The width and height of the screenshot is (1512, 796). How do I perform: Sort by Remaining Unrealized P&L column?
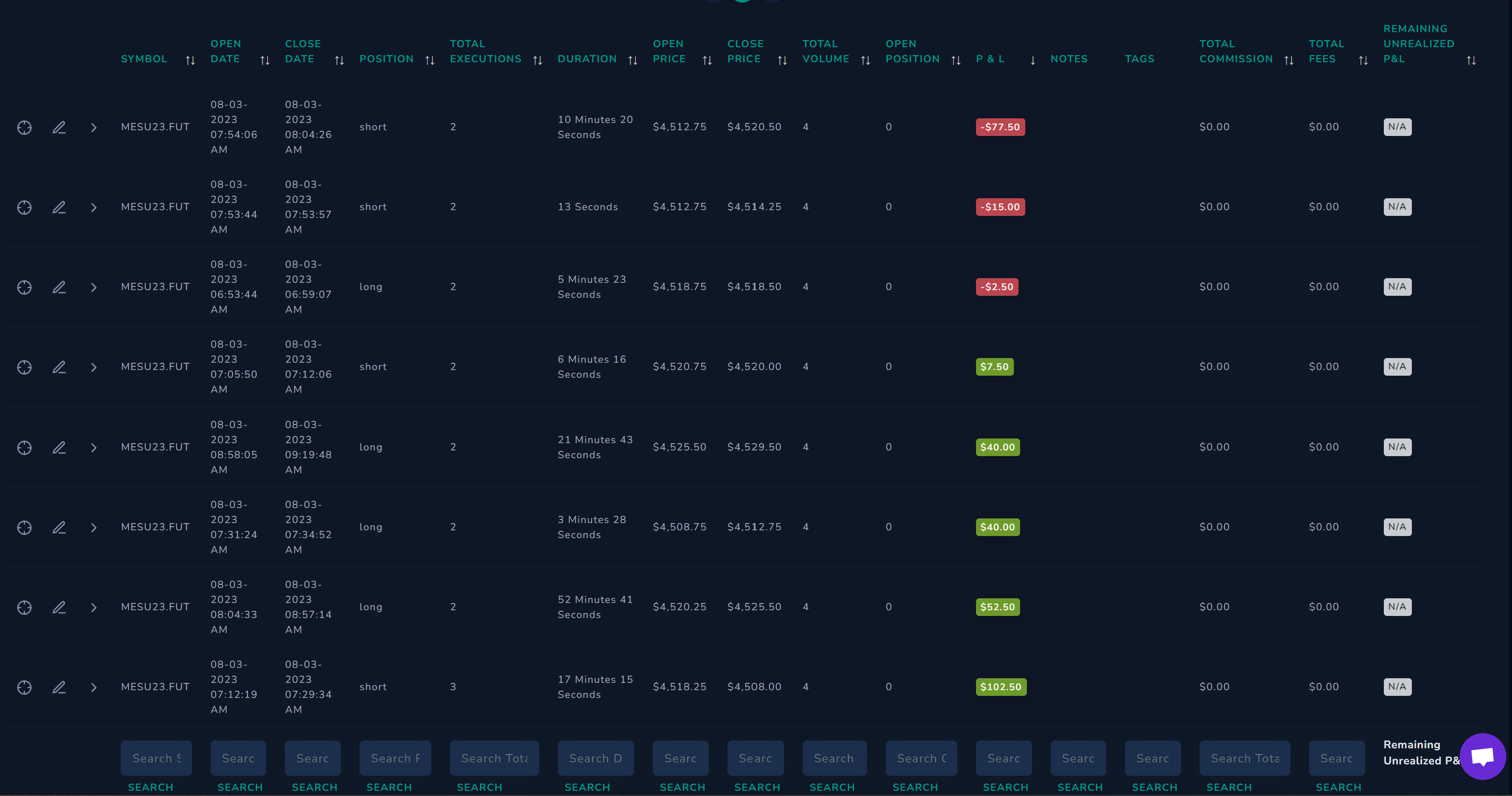[x=1472, y=60]
